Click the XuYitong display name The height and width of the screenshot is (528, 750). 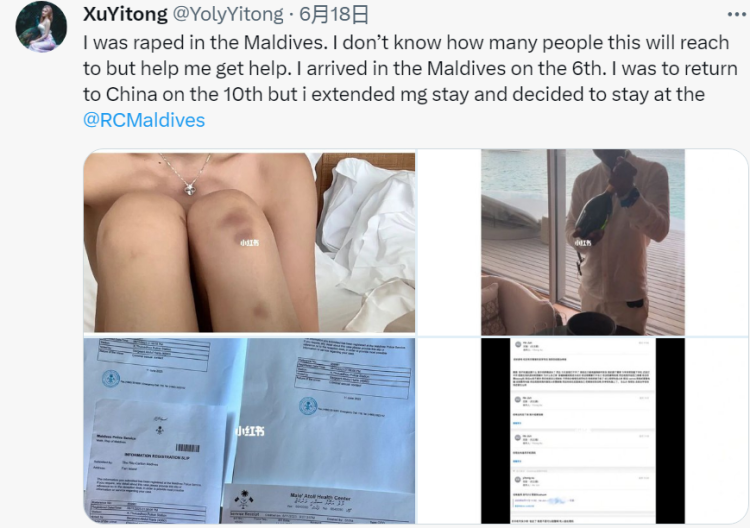pos(125,14)
